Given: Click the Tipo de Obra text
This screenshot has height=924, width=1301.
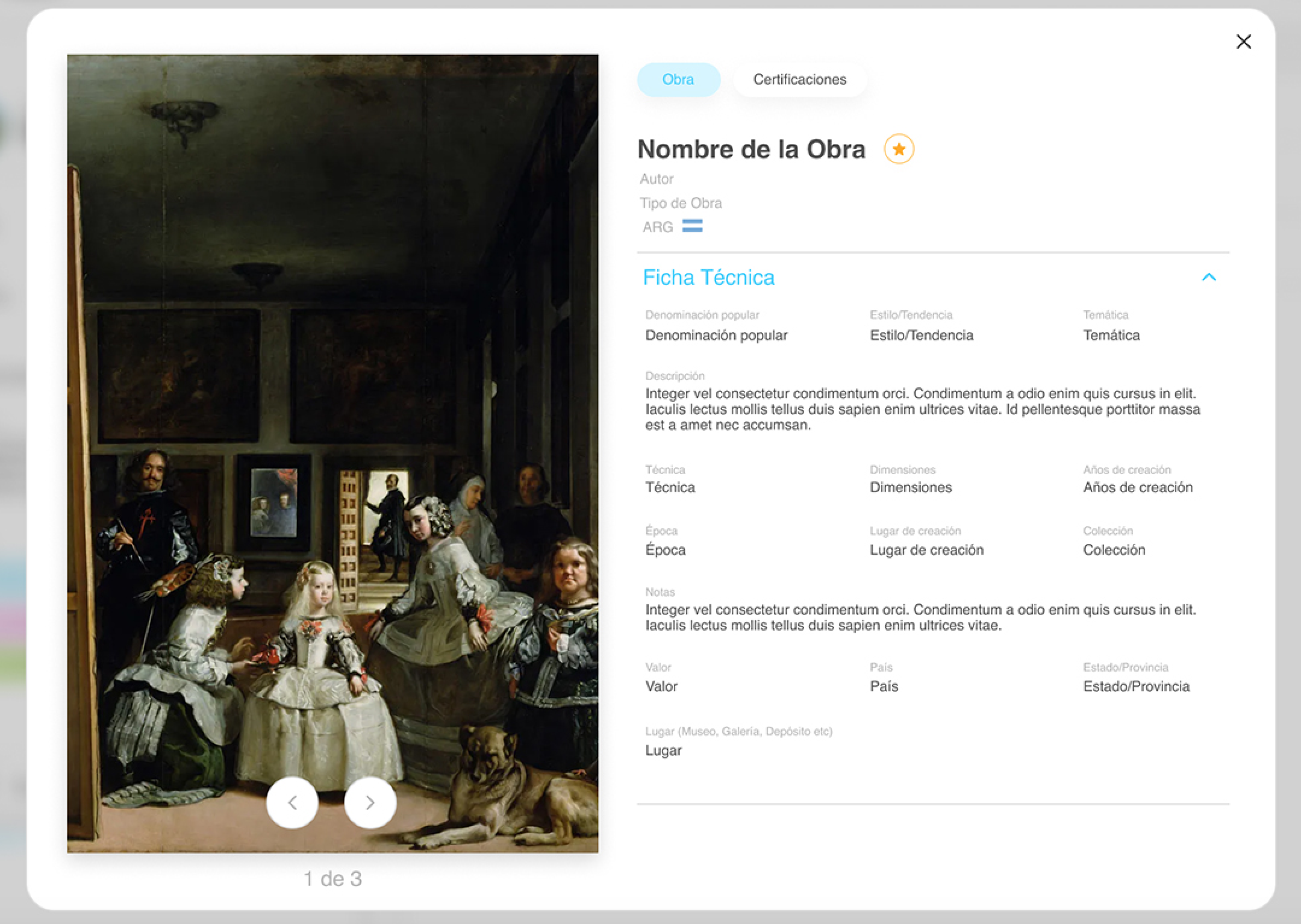Looking at the screenshot, I should [681, 203].
